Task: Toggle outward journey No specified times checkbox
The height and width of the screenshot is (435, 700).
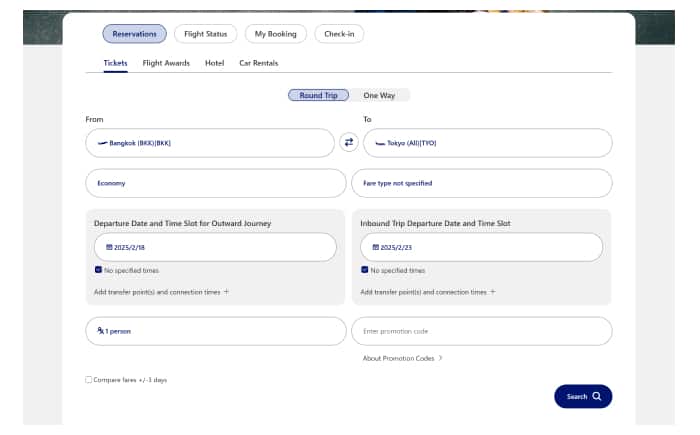Action: tap(98, 270)
